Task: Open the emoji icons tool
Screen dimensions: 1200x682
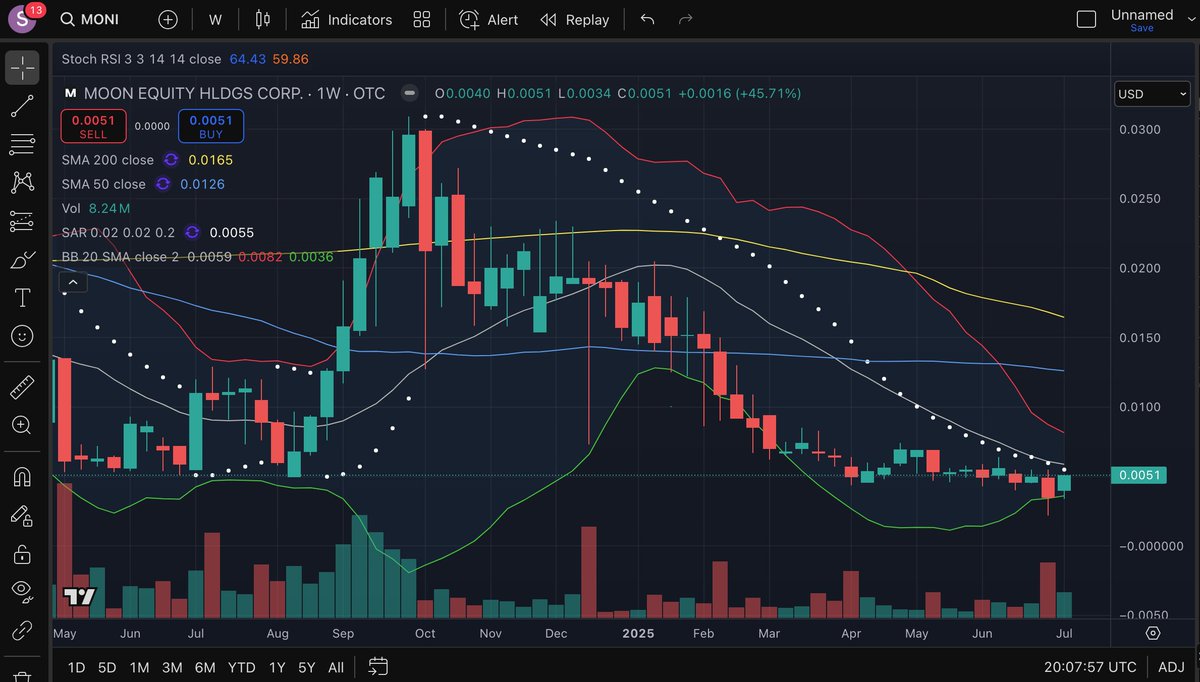Action: [x=22, y=336]
